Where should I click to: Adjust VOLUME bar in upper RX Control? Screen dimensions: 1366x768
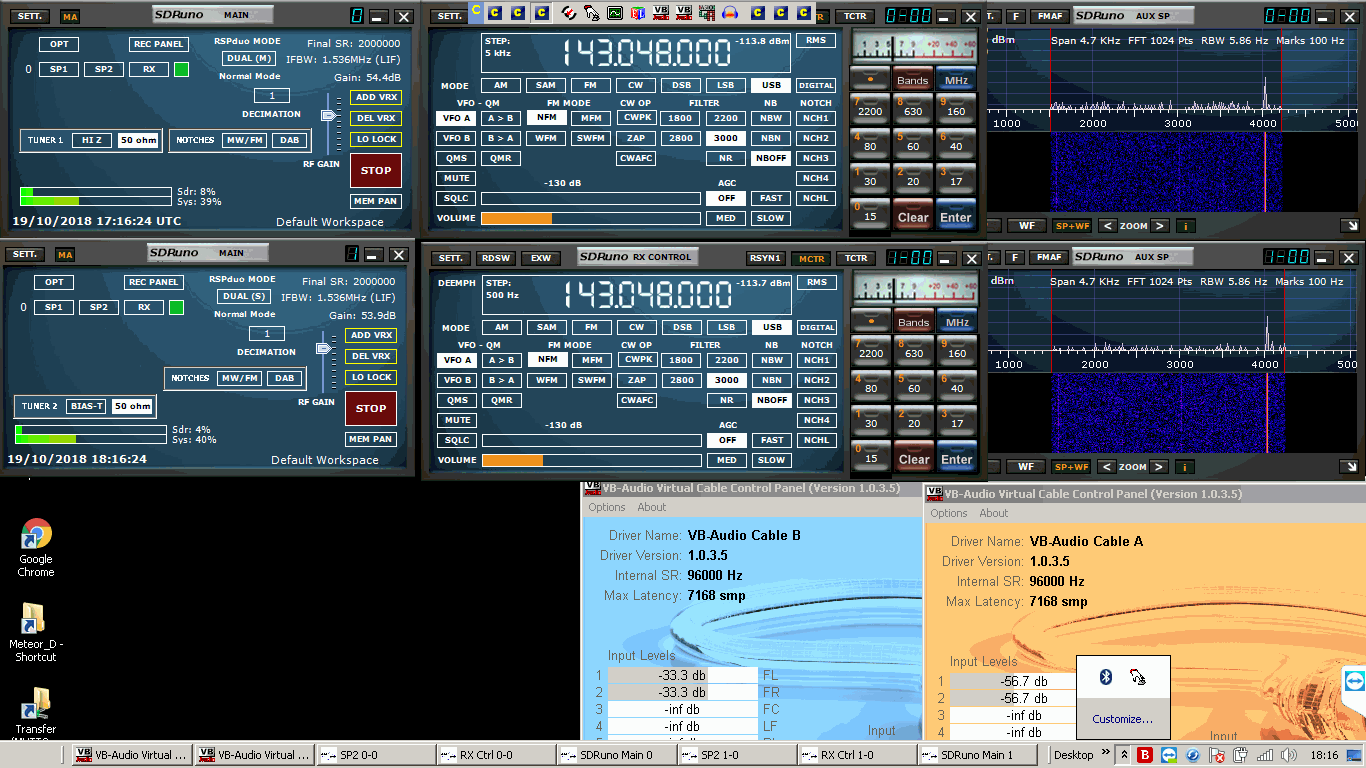(591, 218)
